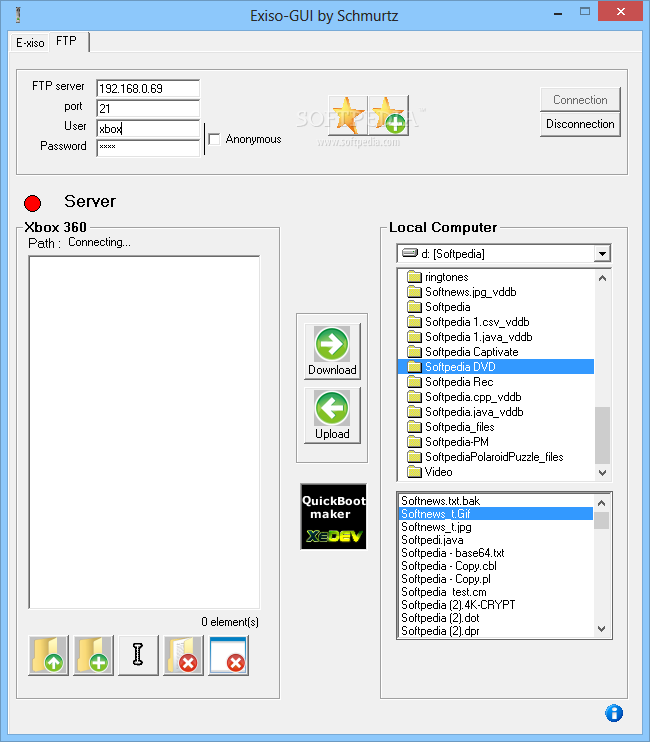Create new folder icon with plus
Screen dimensions: 650x742
click(93, 655)
